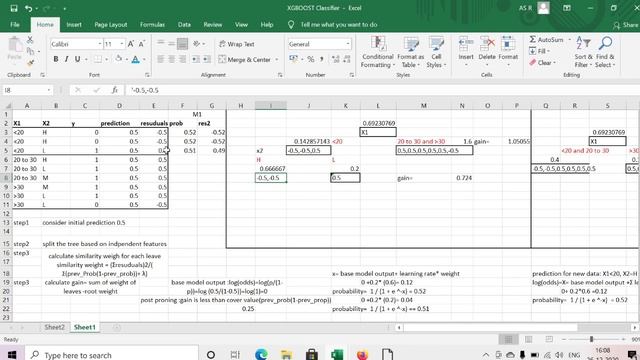Open the Name Box dropdown arrow
The image size is (640, 360).
click(x=49, y=90)
